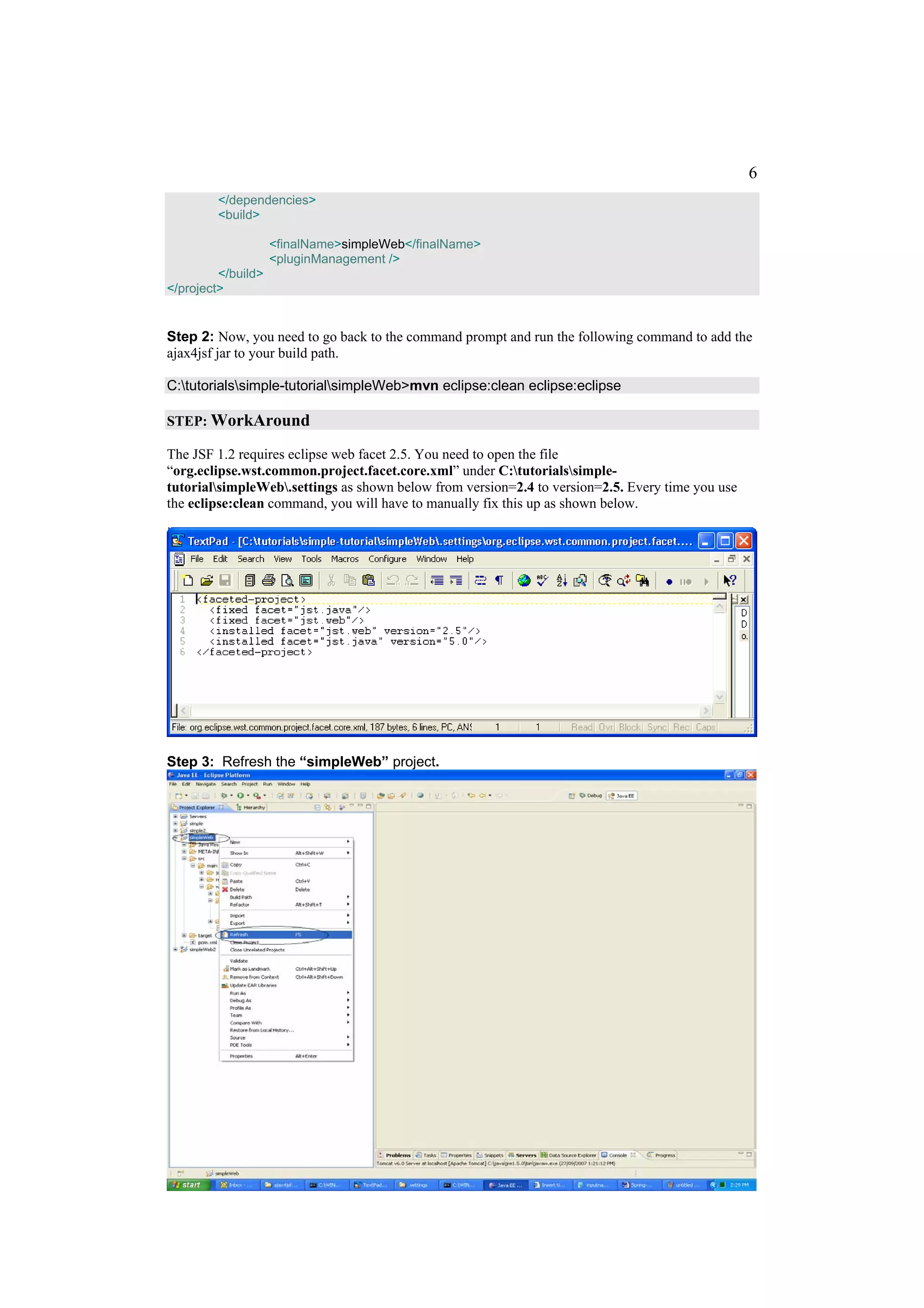Select the Data Source Explorer tab

click(x=569, y=1155)
